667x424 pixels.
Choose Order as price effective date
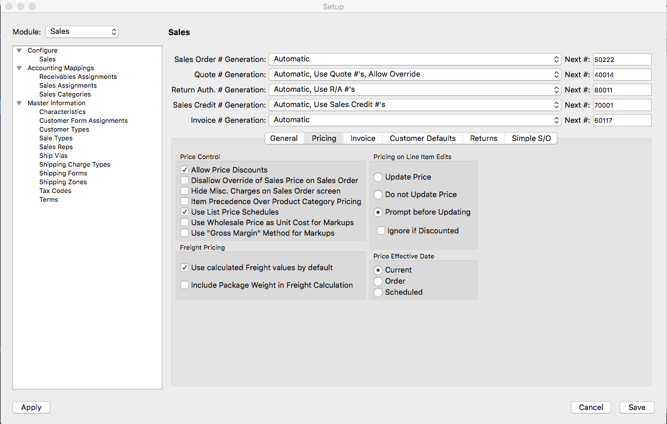[378, 281]
